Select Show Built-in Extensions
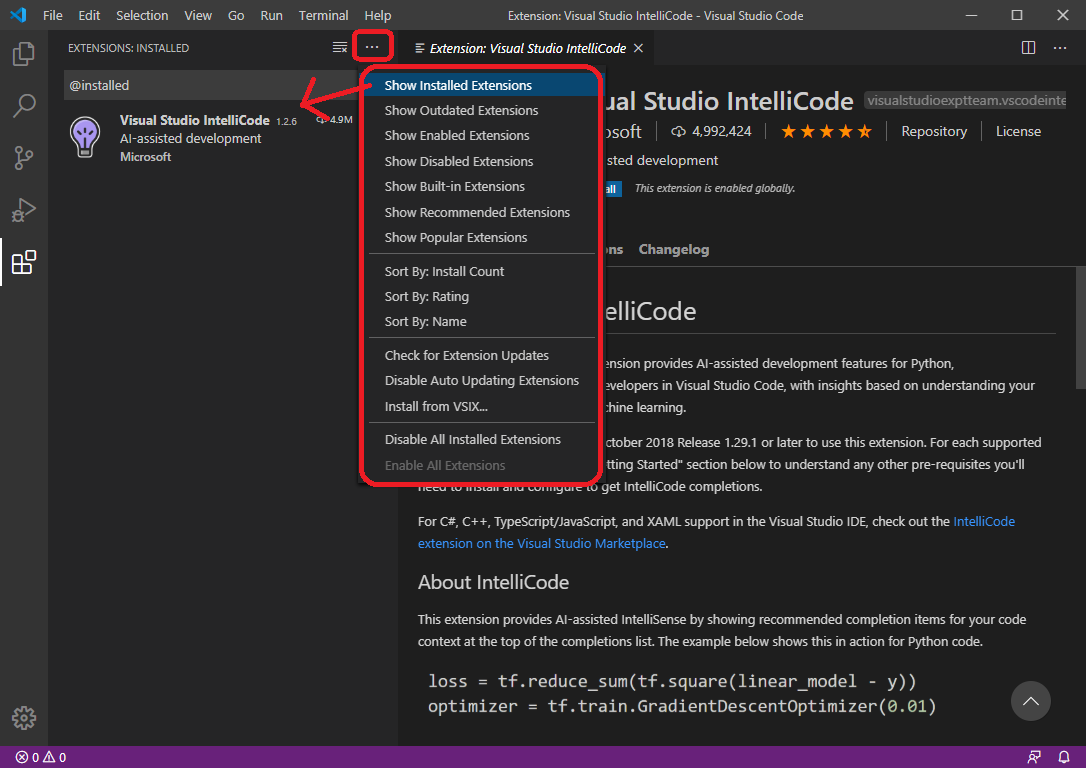 (x=481, y=186)
